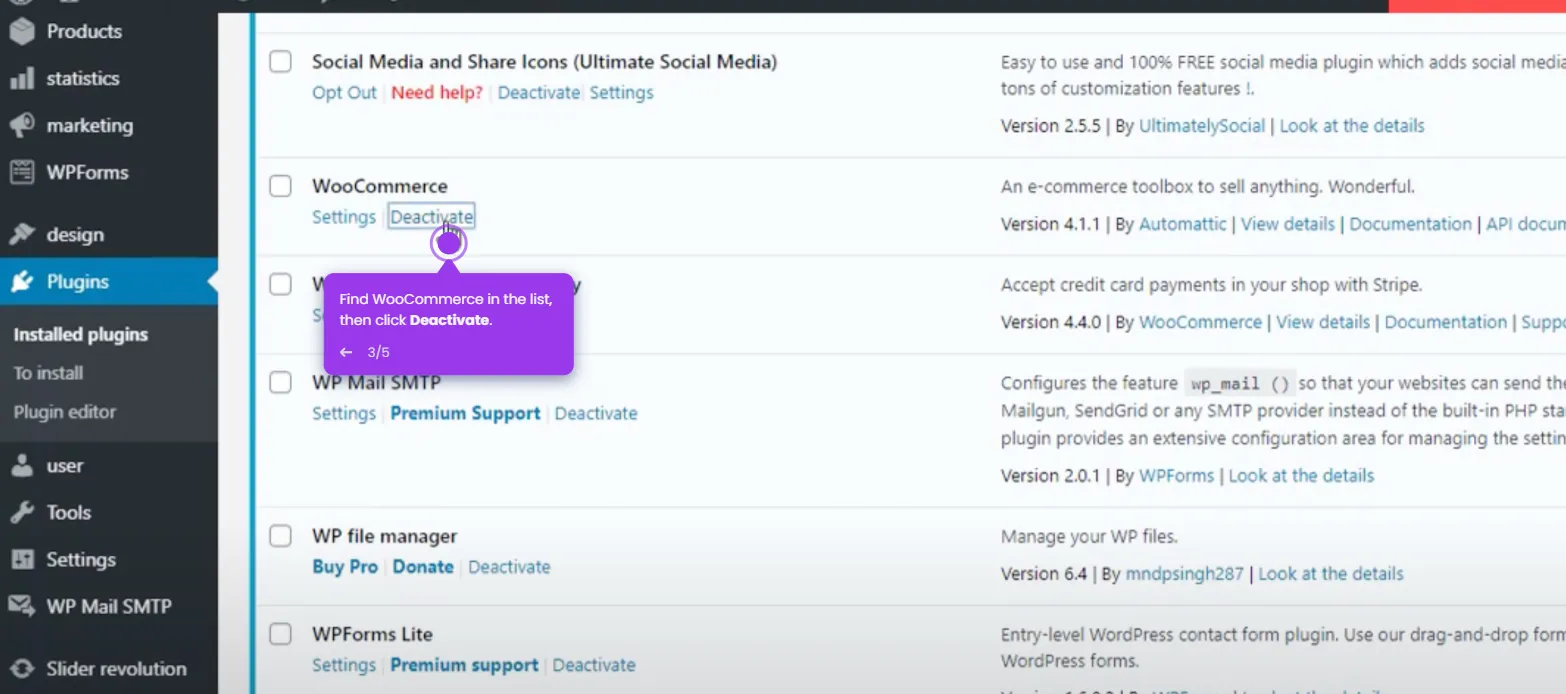
Task: Deactivate the WooCommerce plugin
Action: click(432, 217)
